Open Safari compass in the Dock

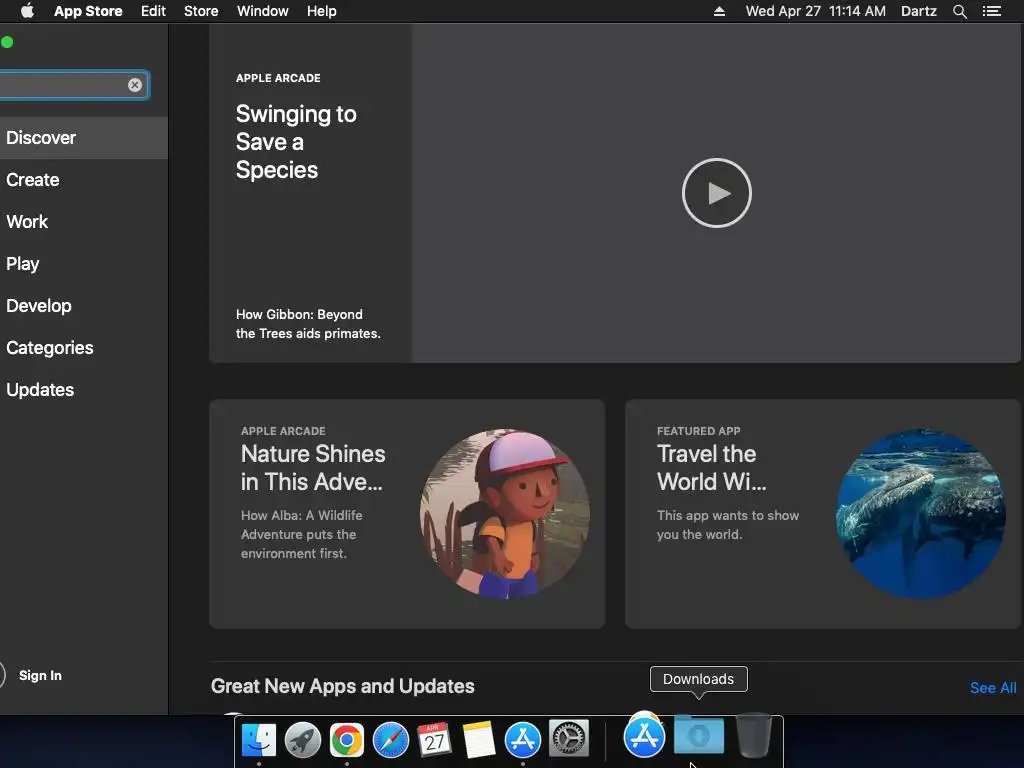[x=391, y=740]
